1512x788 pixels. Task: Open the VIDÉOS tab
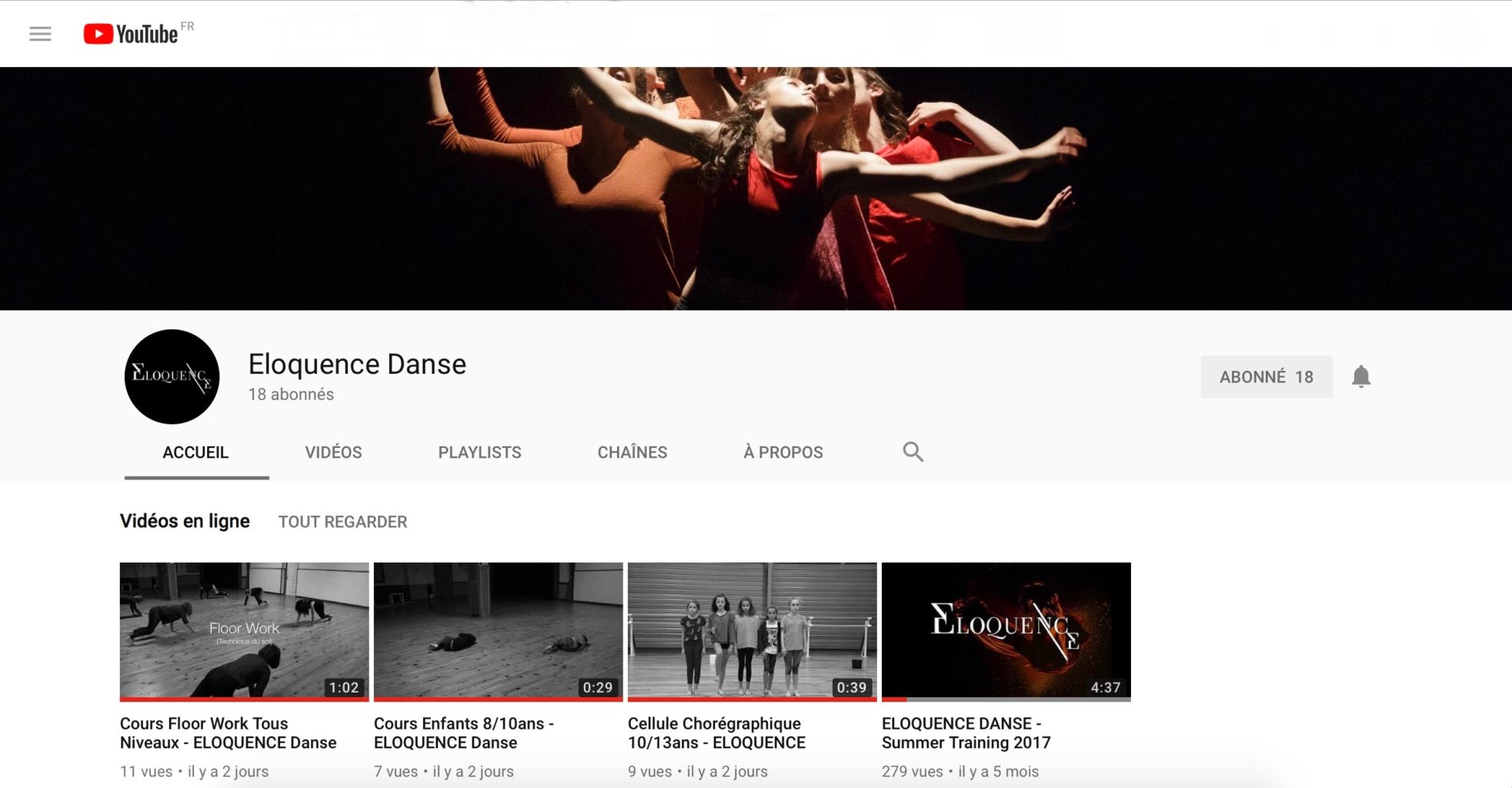pos(333,452)
